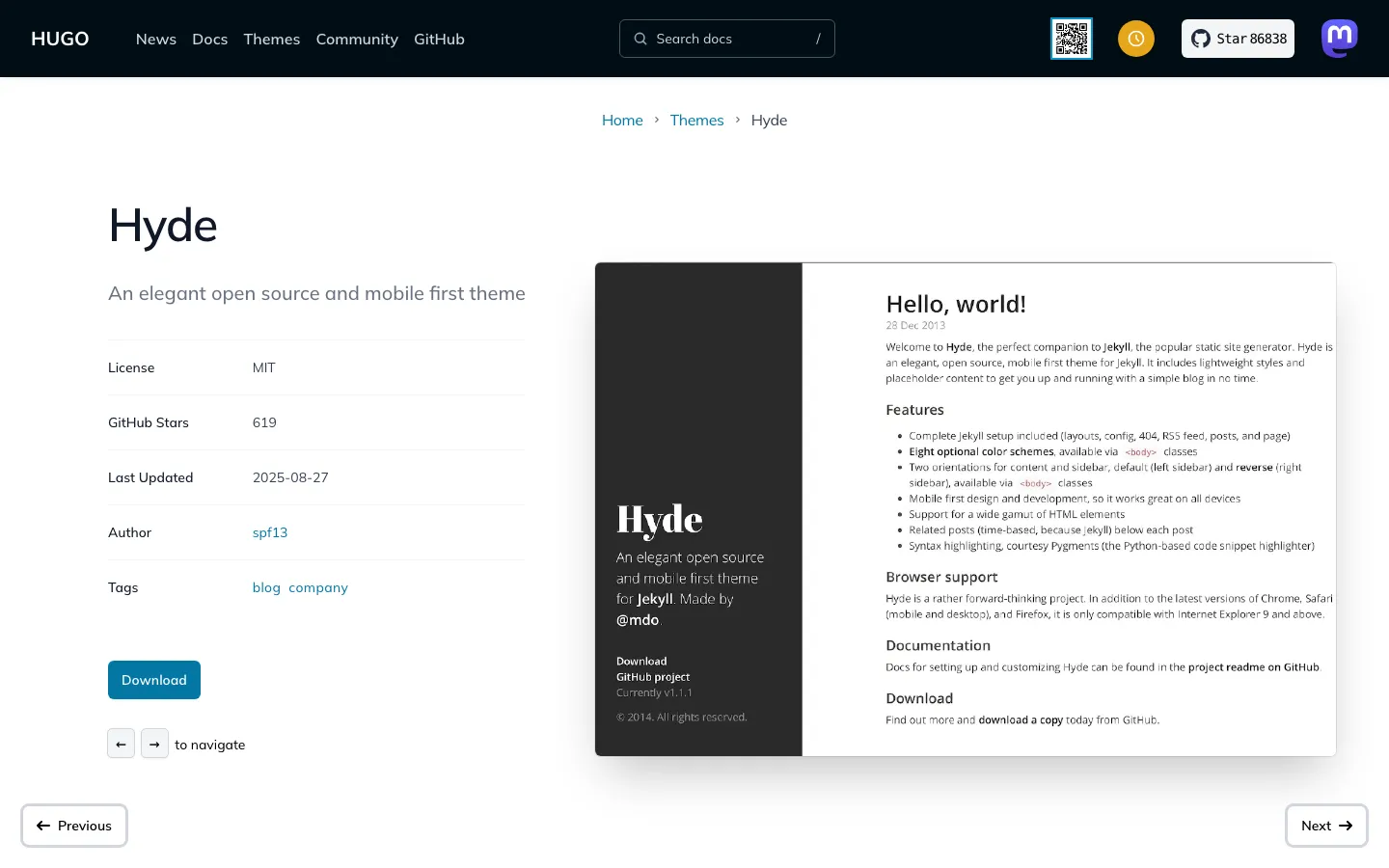Open the blog tag
The image size is (1389, 868).
(x=266, y=587)
